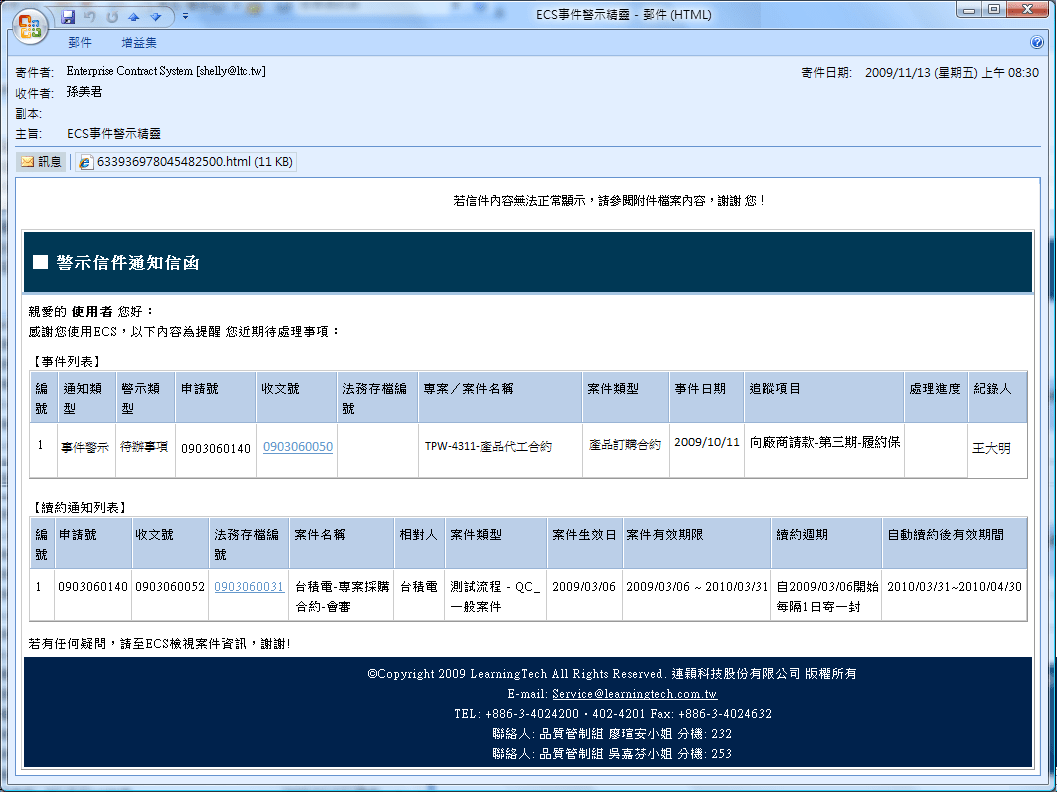Go to next item arrow icon
Screen dimensions: 1057x792
pyautogui.click(x=156, y=16)
